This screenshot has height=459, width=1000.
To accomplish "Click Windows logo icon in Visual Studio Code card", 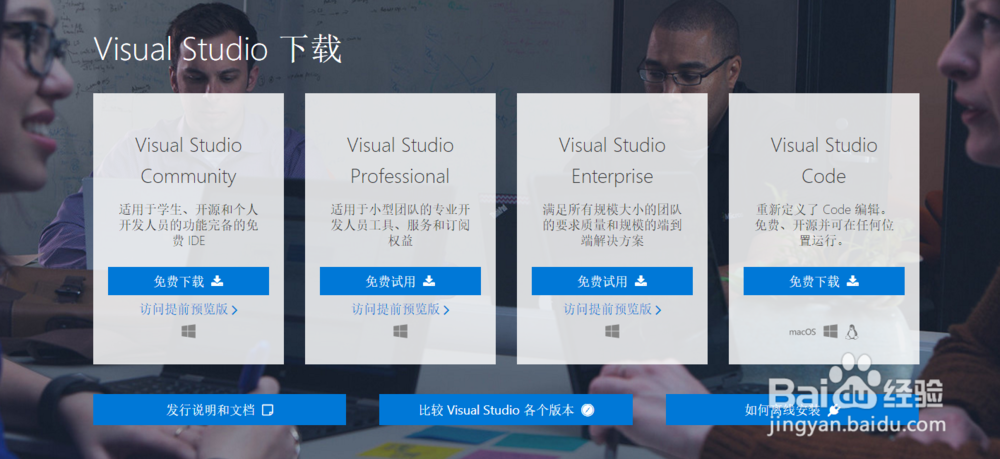I will click(830, 332).
